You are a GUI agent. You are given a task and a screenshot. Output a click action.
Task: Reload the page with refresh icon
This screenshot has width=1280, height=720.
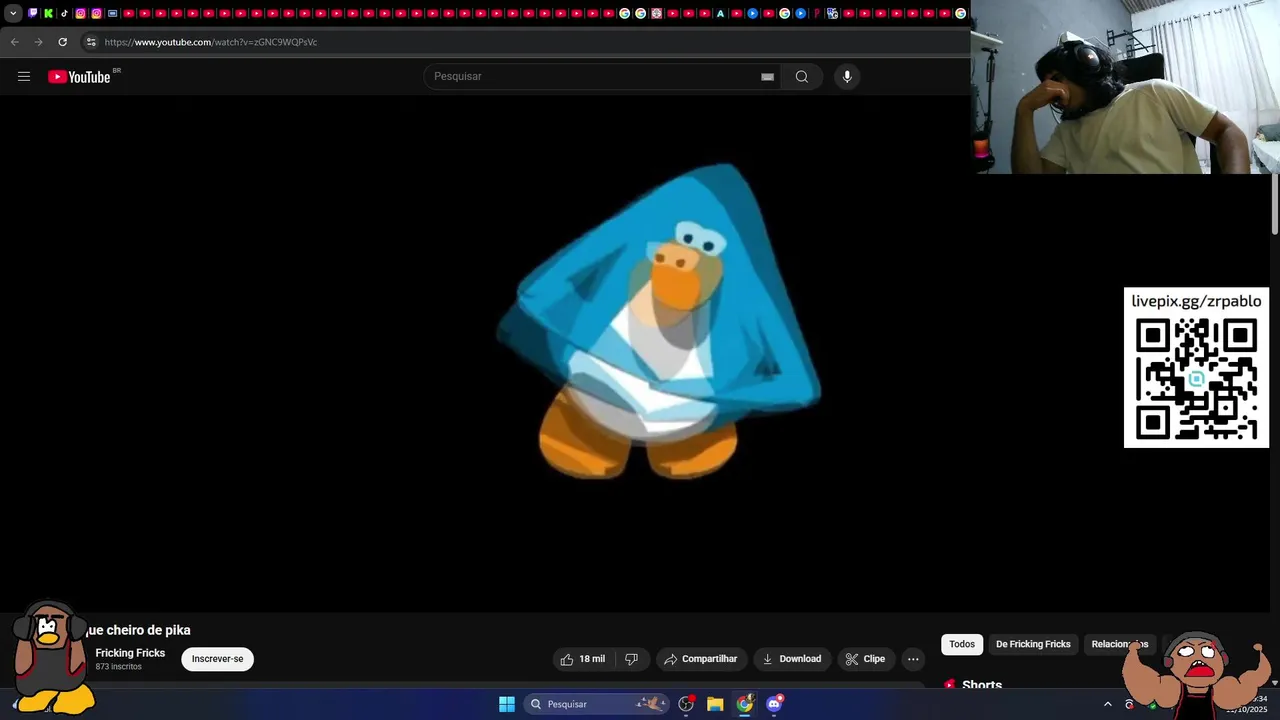coord(62,42)
